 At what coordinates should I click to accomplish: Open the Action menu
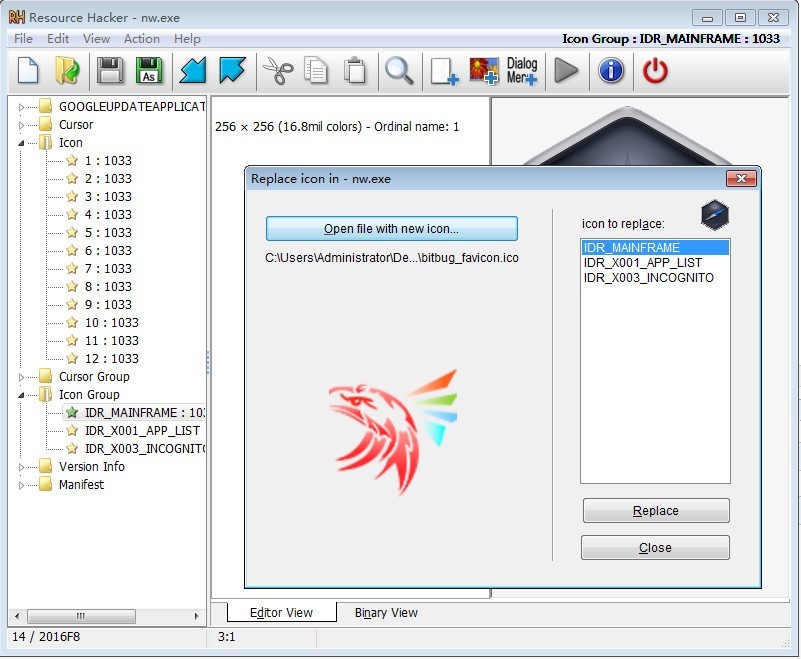coord(141,39)
